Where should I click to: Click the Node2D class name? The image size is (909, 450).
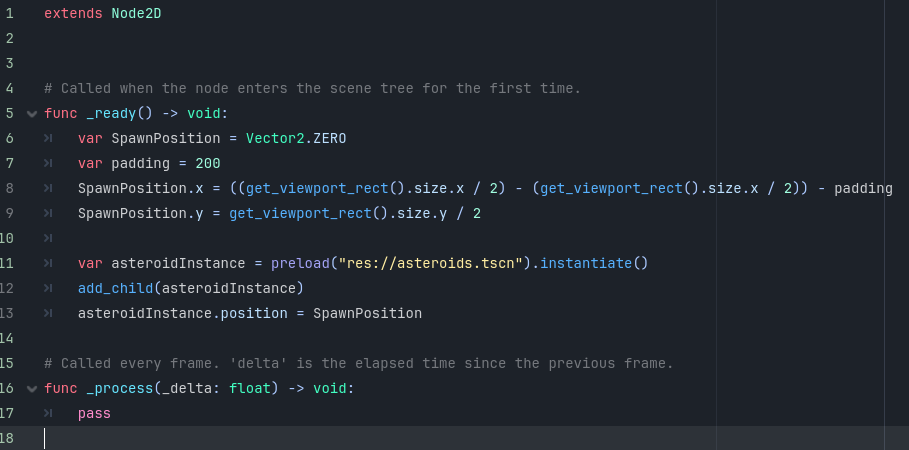[140, 14]
